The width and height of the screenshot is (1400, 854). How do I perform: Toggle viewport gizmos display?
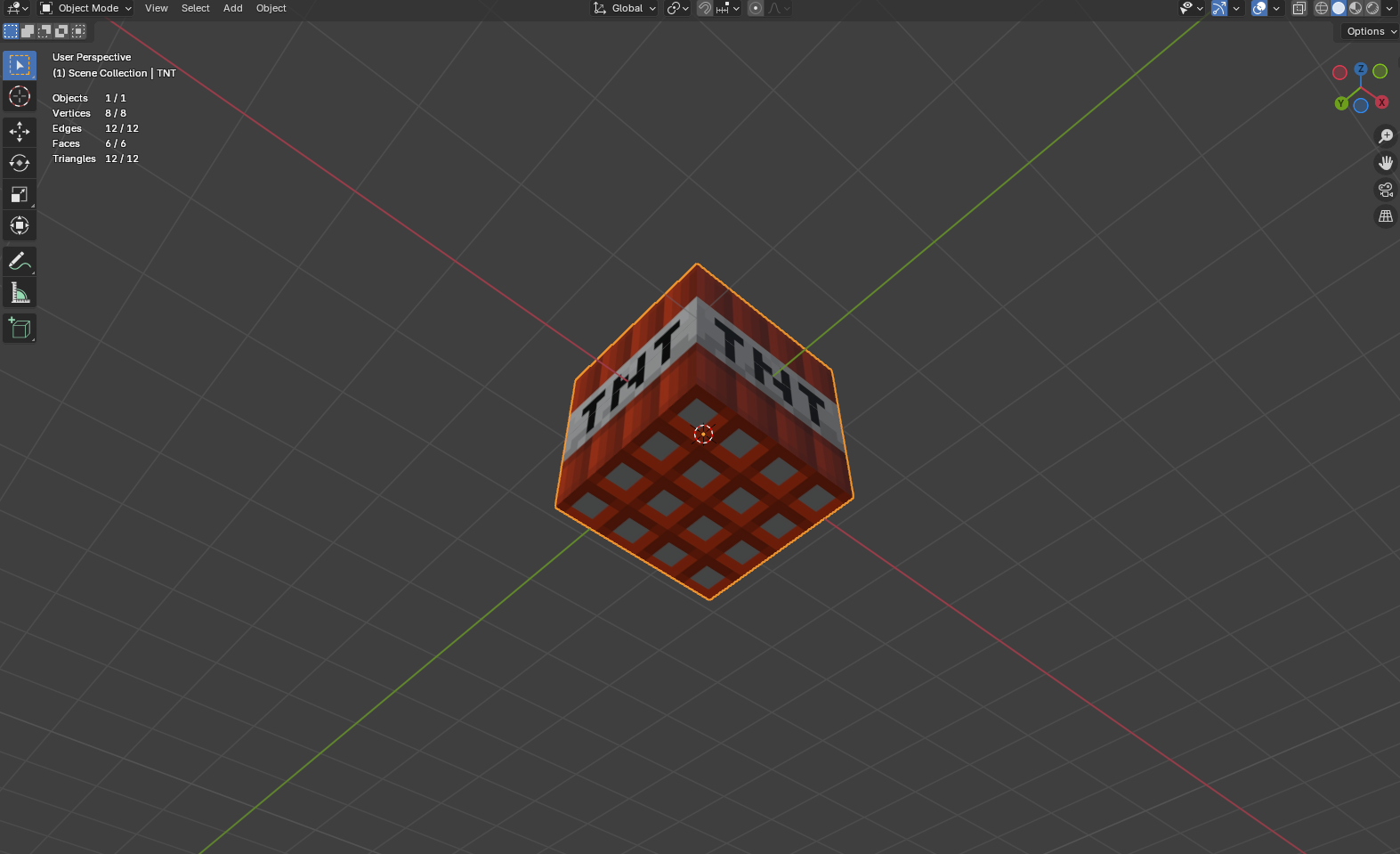[x=1219, y=8]
